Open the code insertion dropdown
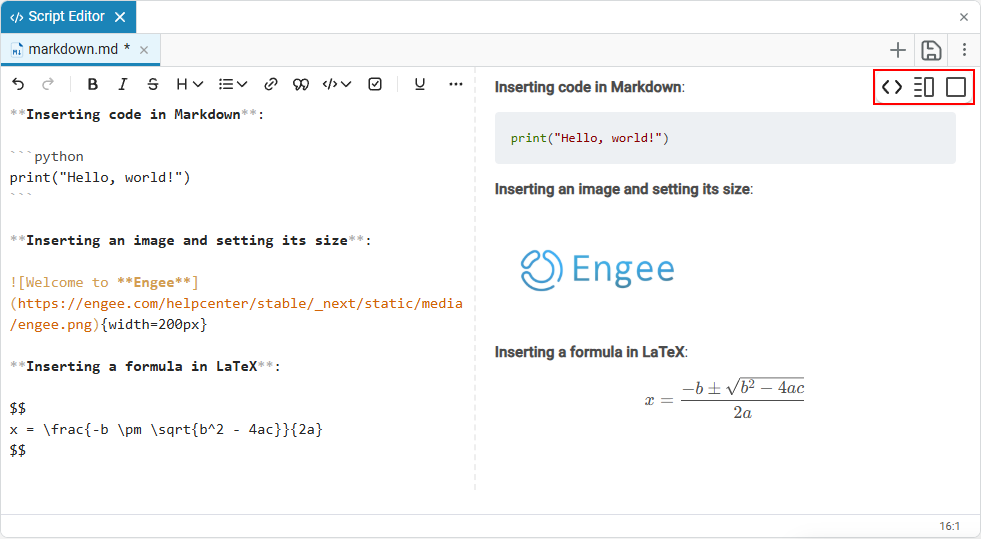Viewport: 981px width, 539px height. 337,84
